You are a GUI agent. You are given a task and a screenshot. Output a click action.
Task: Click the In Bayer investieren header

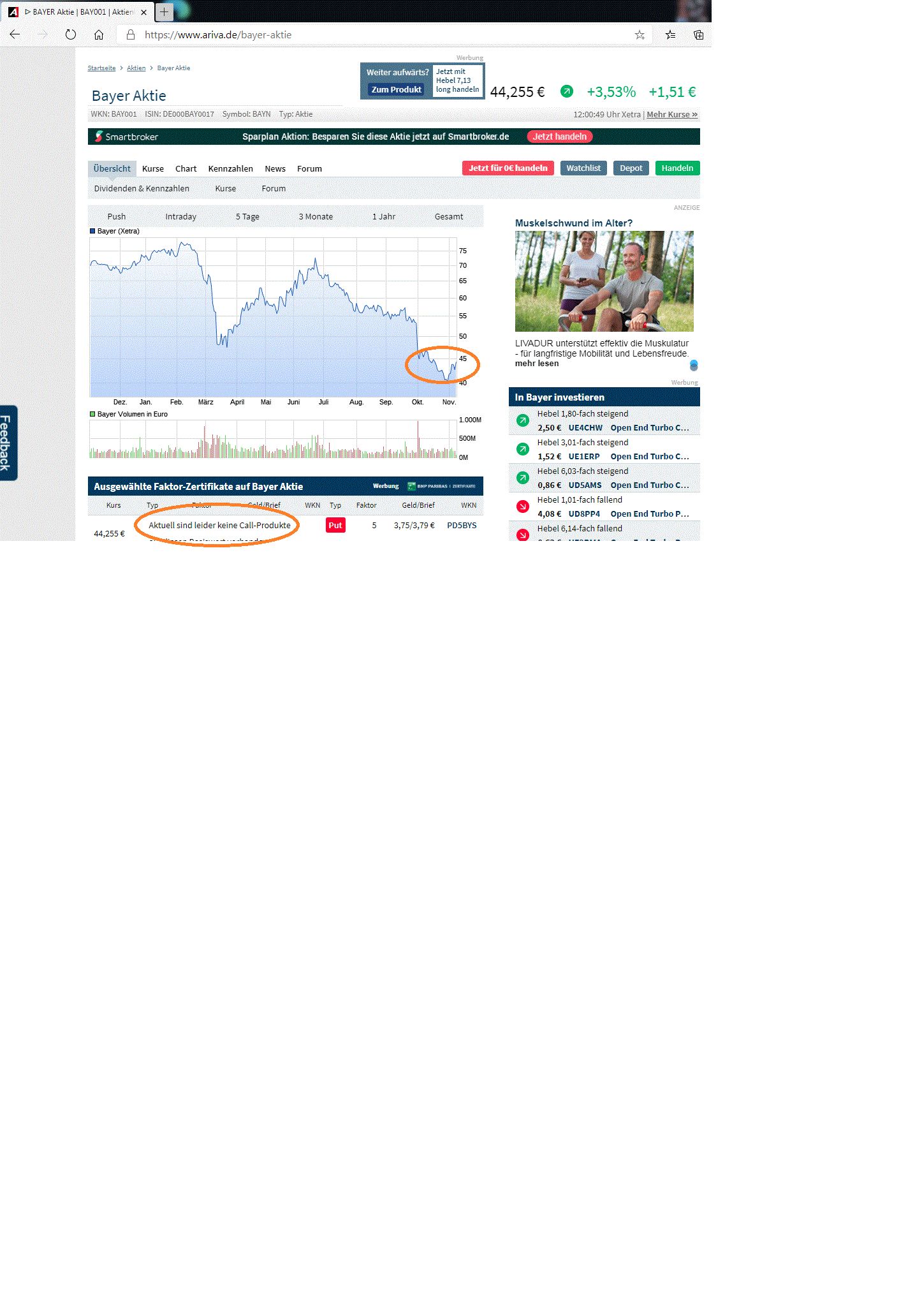604,397
